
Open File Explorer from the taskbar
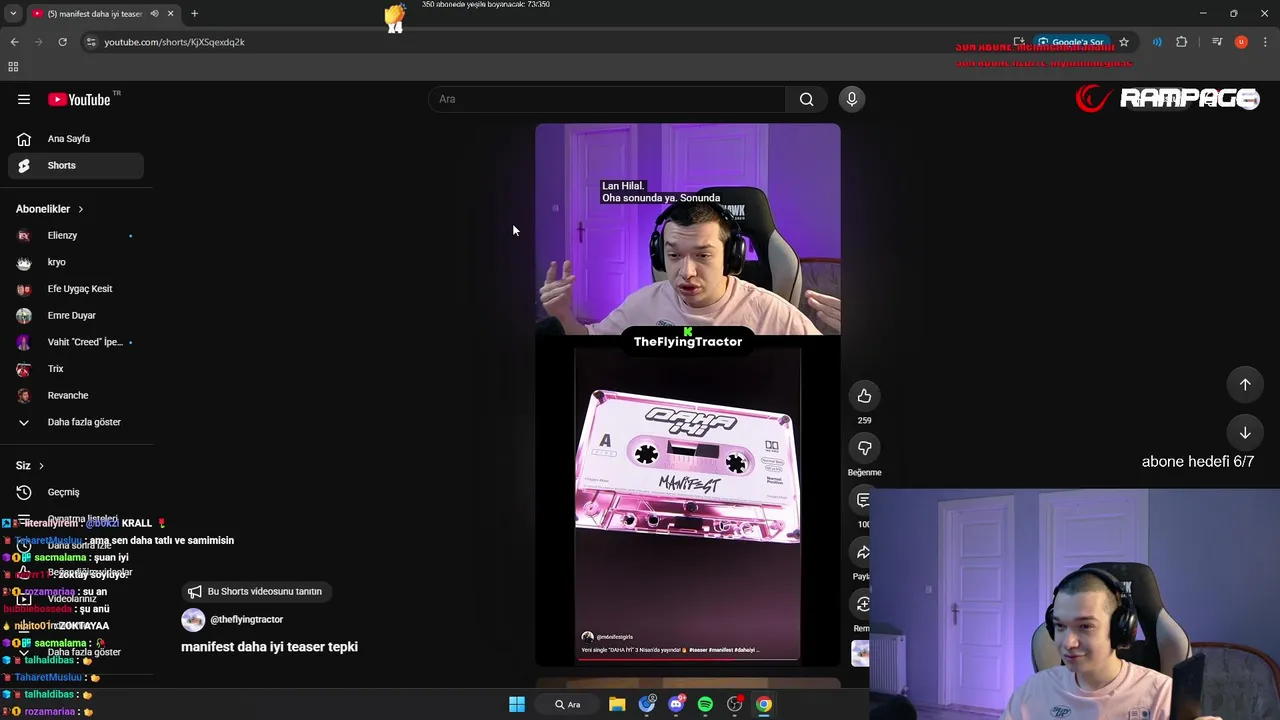pos(617,705)
